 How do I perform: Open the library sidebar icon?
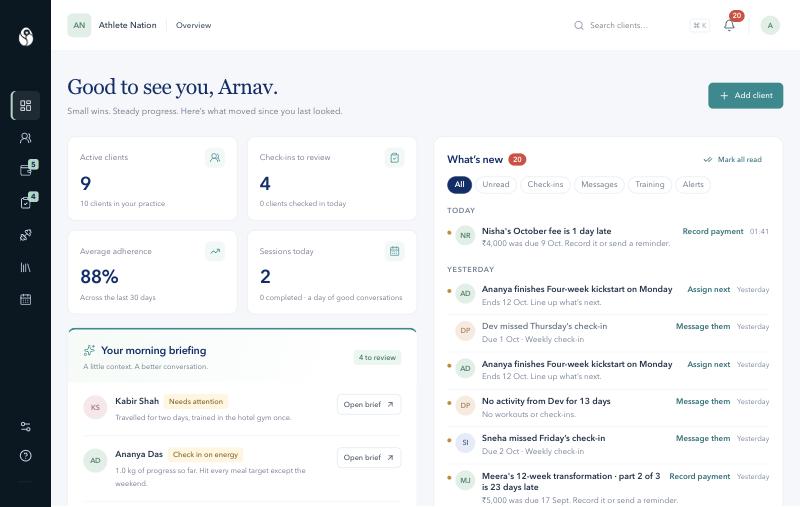click(x=26, y=267)
